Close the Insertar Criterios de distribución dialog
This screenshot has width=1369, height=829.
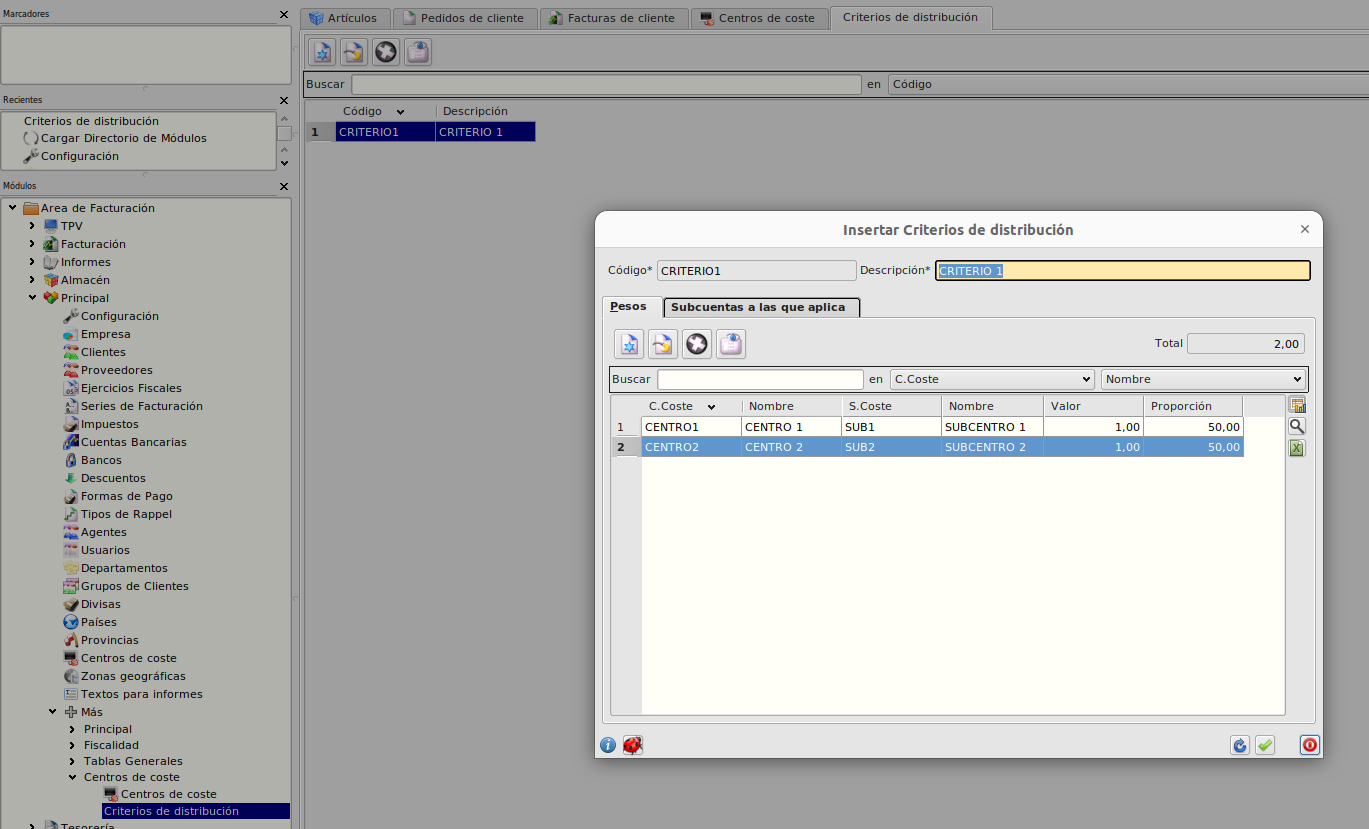[x=1304, y=229]
